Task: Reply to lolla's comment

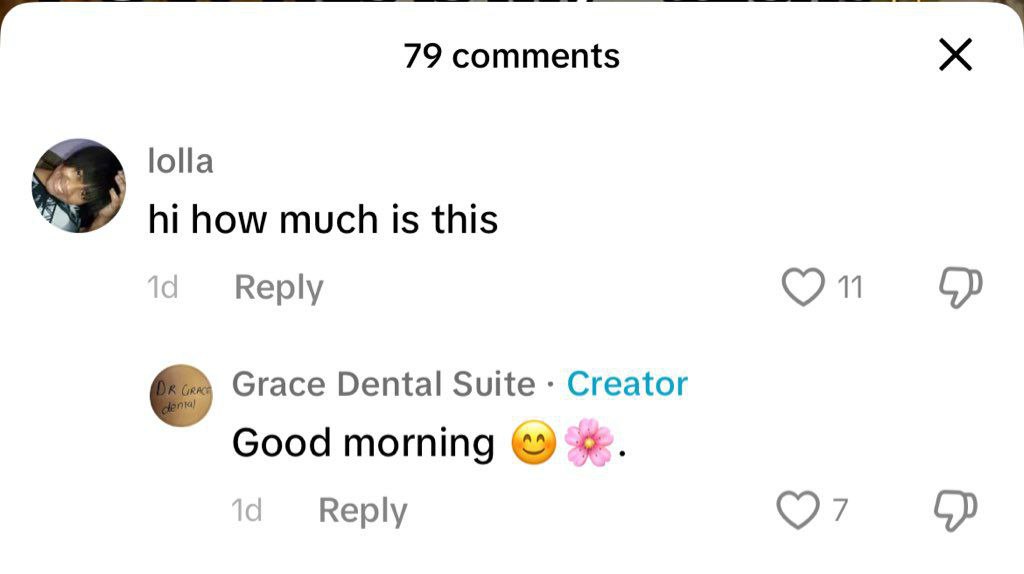Action: 278,288
